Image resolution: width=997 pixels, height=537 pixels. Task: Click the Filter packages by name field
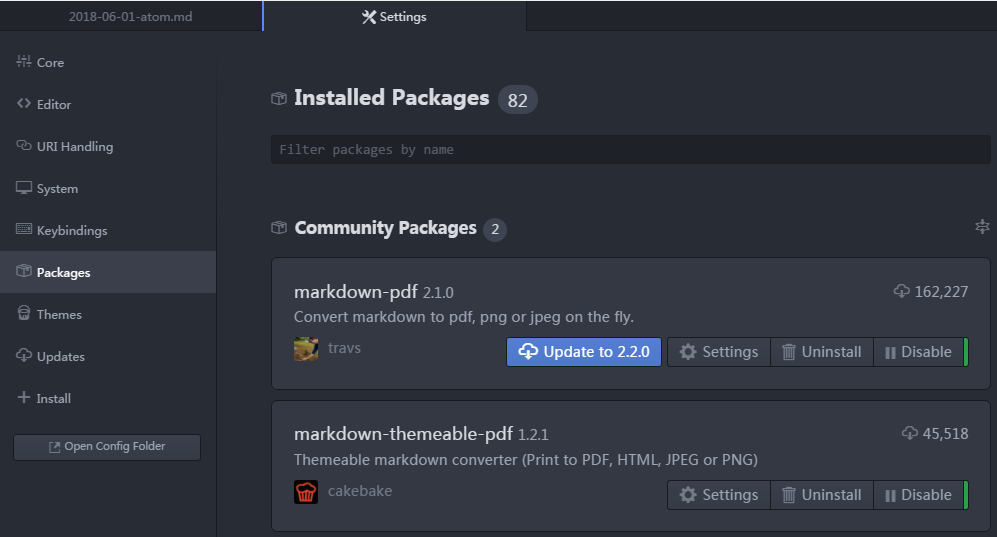coord(631,149)
